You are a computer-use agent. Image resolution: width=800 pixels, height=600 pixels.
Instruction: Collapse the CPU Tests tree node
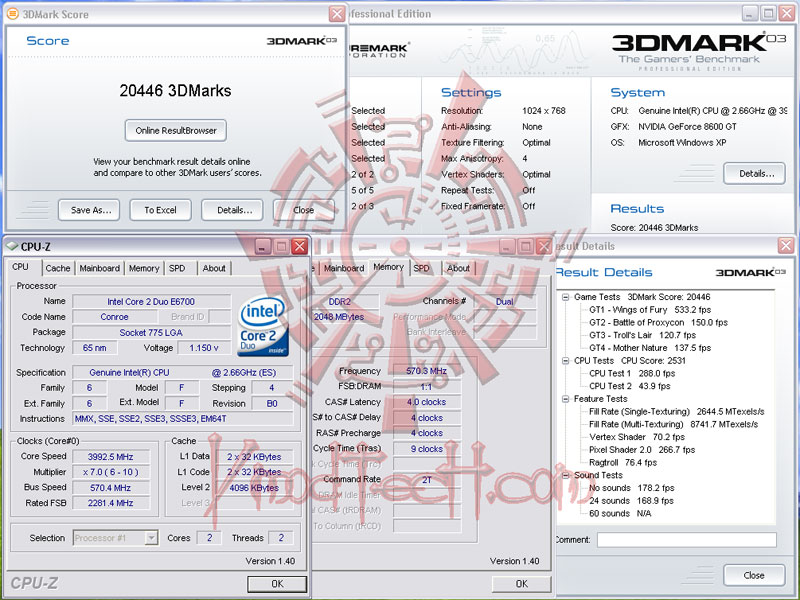pyautogui.click(x=565, y=361)
